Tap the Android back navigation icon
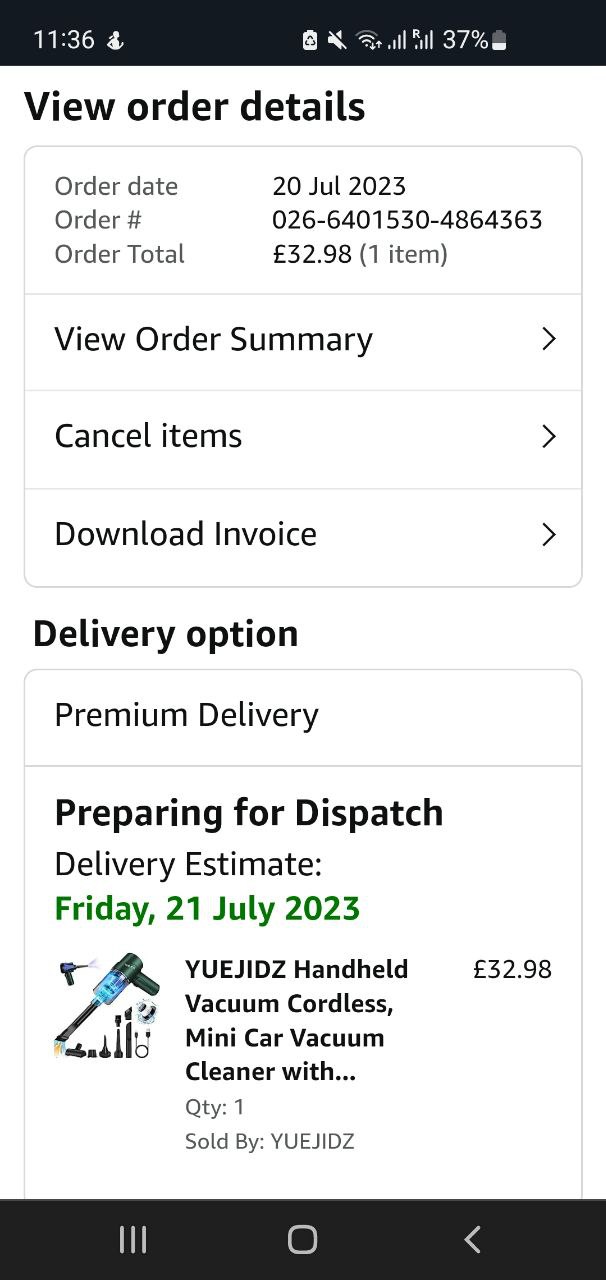The height and width of the screenshot is (1280, 606). (473, 1240)
